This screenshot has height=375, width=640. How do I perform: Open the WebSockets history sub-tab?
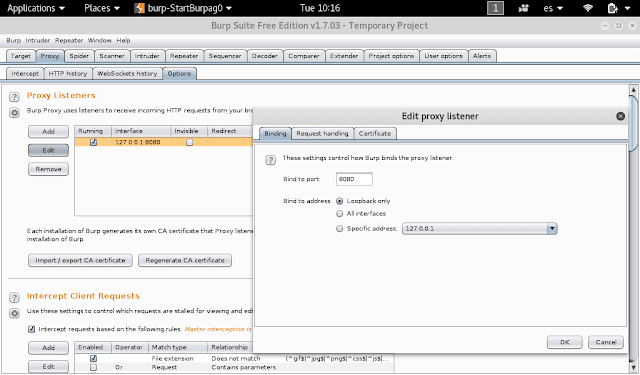pos(127,73)
